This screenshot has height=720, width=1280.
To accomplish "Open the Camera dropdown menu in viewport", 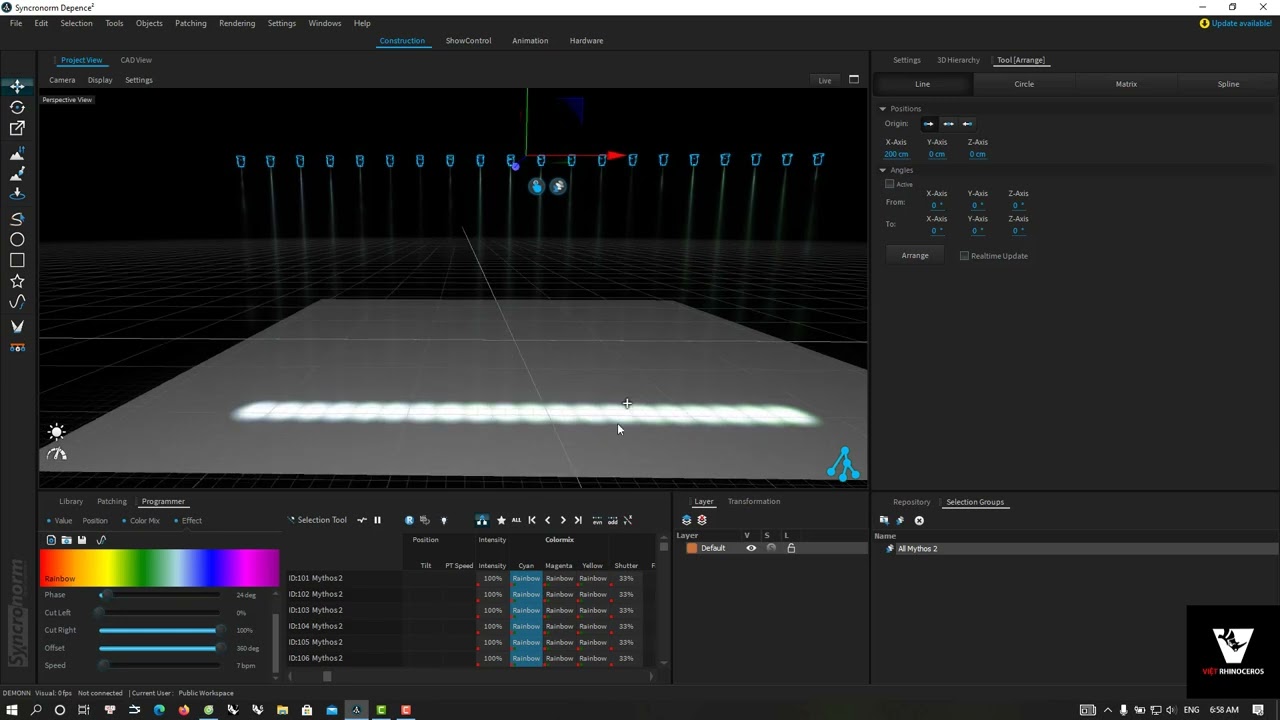I will [62, 80].
